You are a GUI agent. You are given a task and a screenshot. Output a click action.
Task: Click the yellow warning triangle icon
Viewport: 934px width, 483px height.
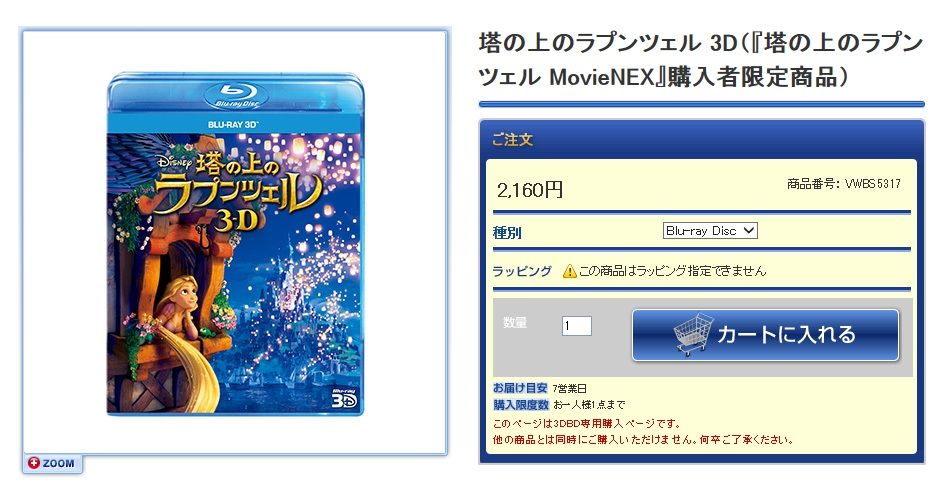tap(569, 272)
